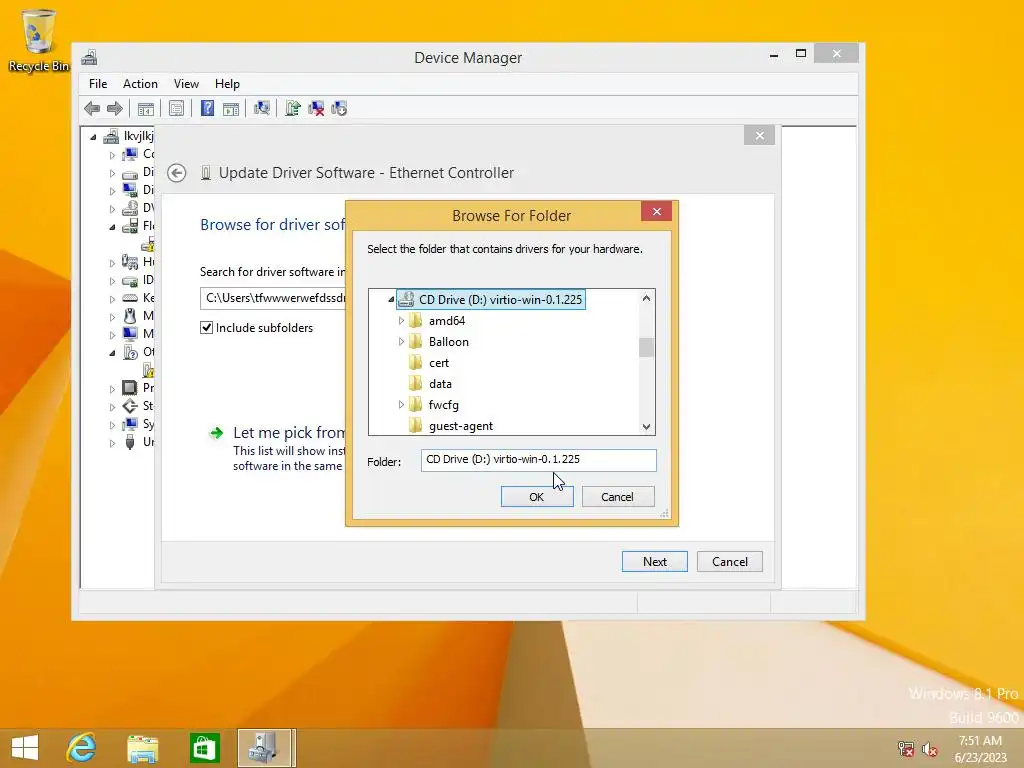Click Scan for hardware changes toolbar icon
1024x768 pixels.
point(262,108)
